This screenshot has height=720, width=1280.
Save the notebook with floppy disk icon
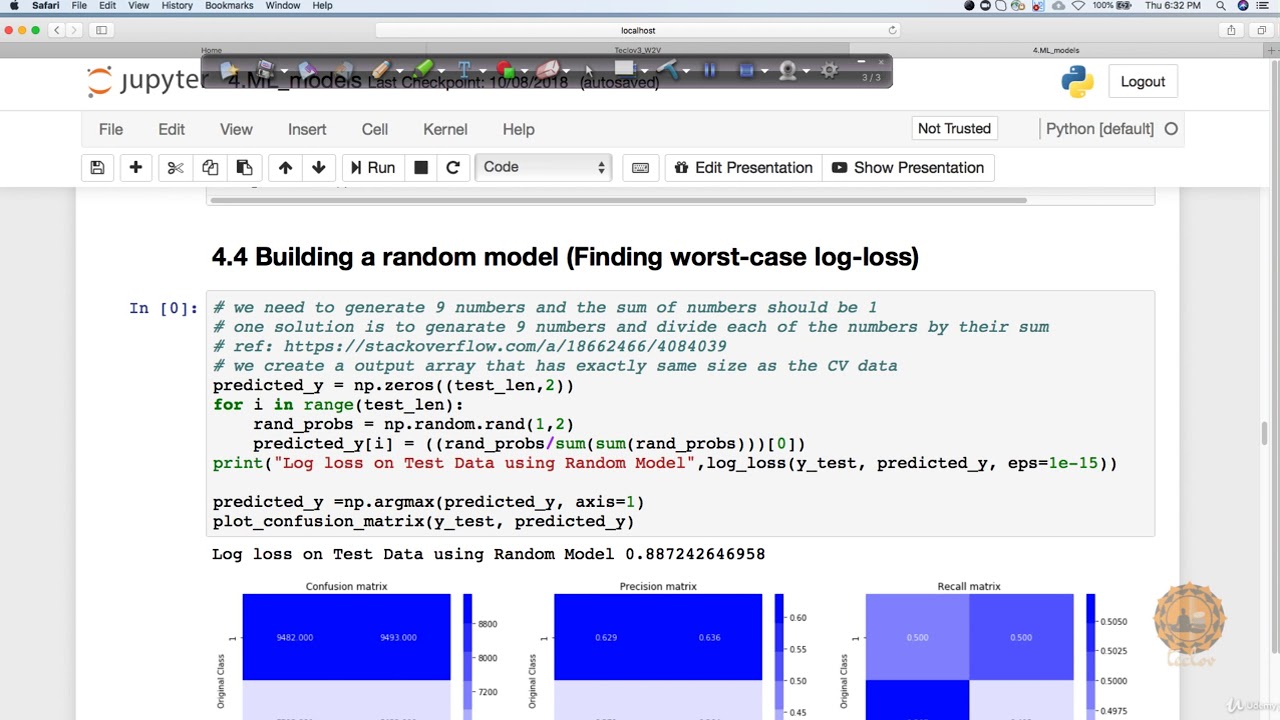[97, 168]
